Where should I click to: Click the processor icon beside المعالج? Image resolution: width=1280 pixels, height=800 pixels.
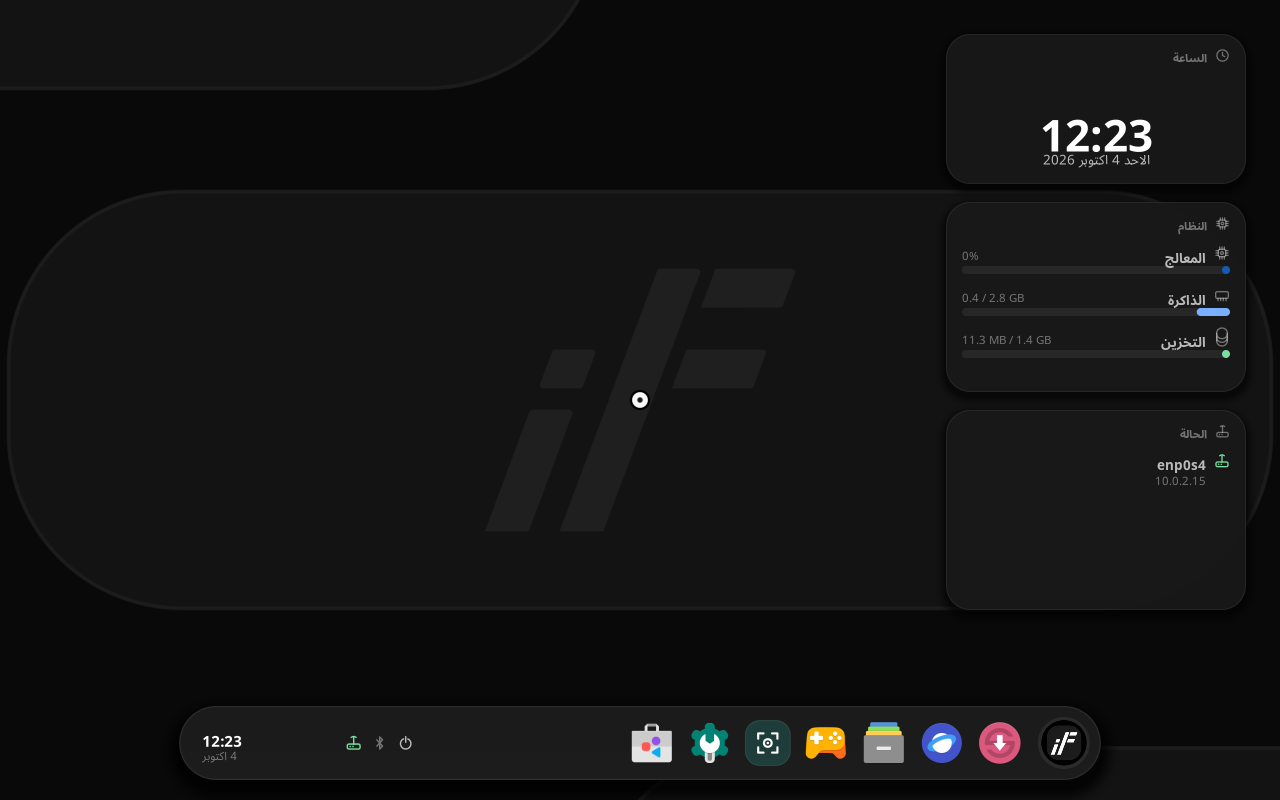click(1222, 254)
